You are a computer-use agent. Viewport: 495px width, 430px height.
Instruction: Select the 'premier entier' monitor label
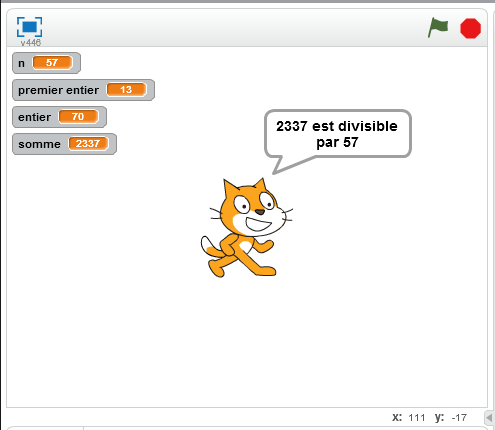pos(58,90)
